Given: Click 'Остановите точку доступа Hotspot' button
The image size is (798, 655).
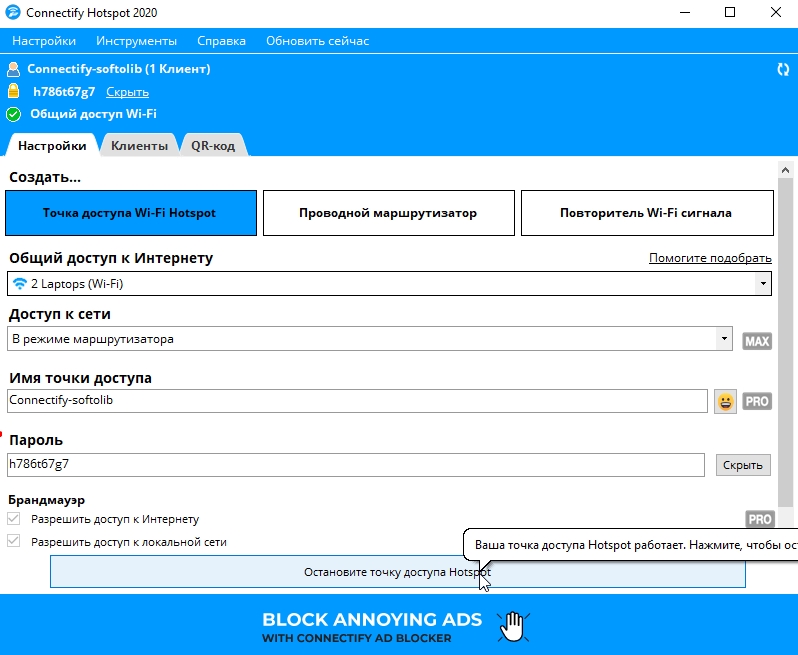Looking at the screenshot, I should pos(397,572).
